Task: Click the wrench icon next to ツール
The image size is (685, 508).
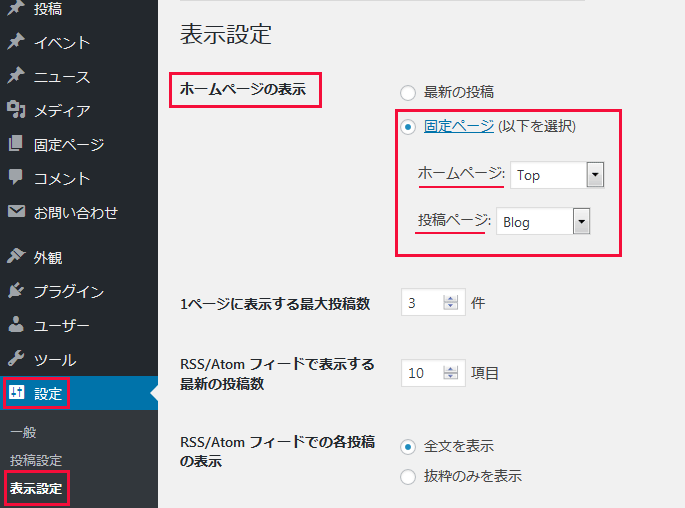Action: click(15, 359)
